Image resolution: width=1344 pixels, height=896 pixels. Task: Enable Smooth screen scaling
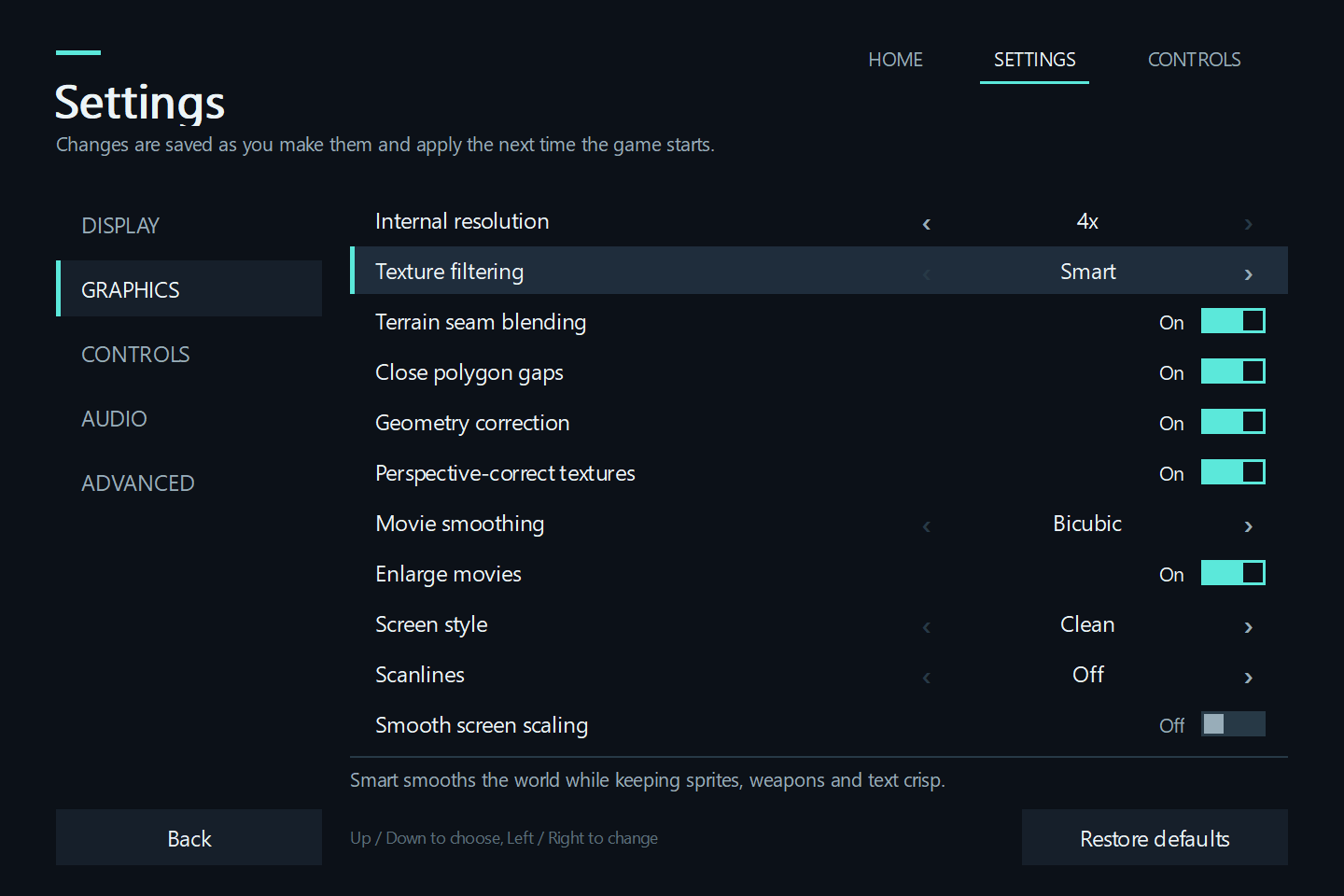[x=1233, y=724]
